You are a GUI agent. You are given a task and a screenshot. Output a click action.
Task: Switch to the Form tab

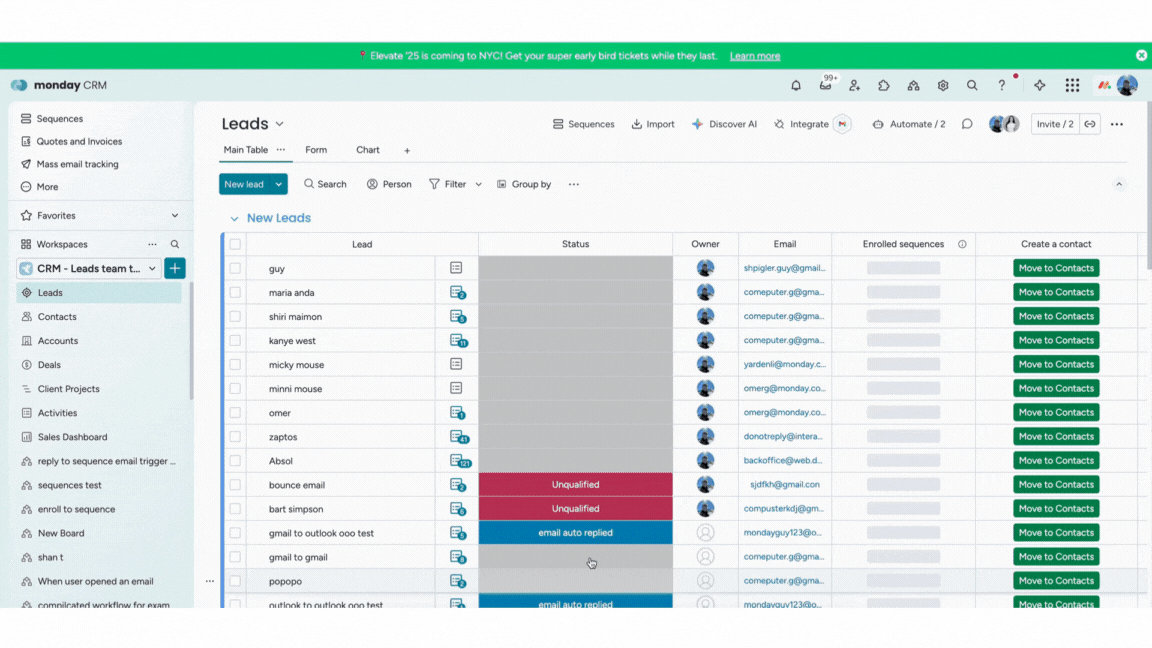pos(316,150)
